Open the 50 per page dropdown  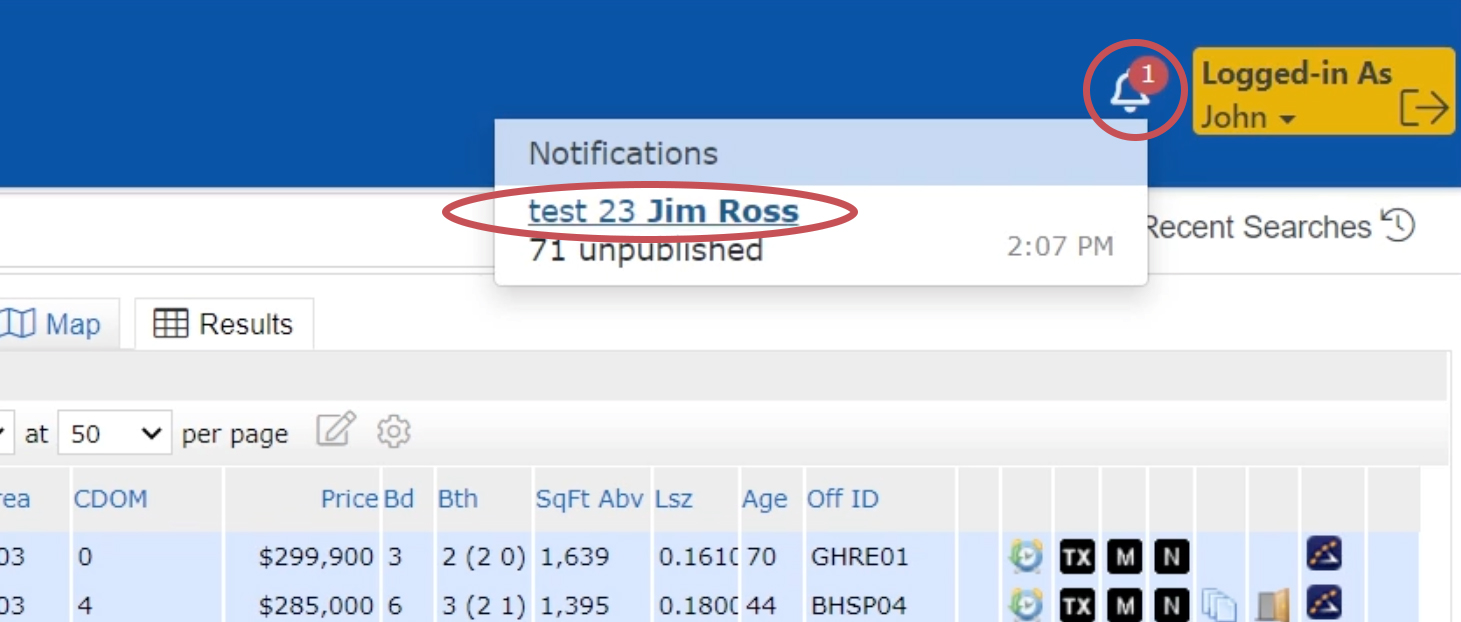click(x=114, y=434)
